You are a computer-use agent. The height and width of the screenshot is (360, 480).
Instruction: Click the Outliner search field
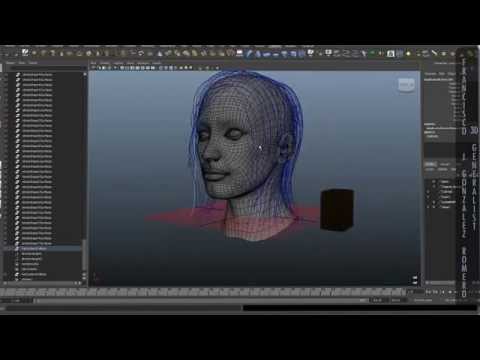tap(47, 68)
